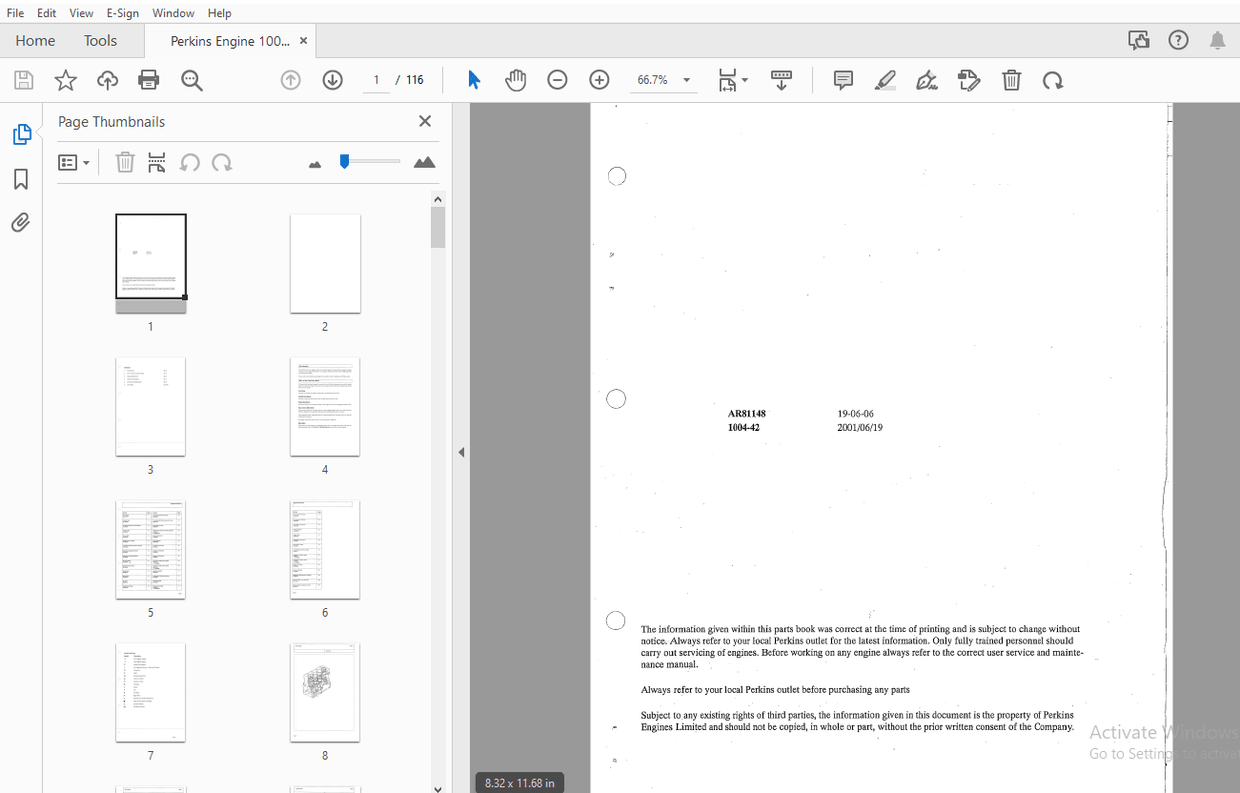Click the Print file icon
The height and width of the screenshot is (793, 1240).
pos(149,81)
